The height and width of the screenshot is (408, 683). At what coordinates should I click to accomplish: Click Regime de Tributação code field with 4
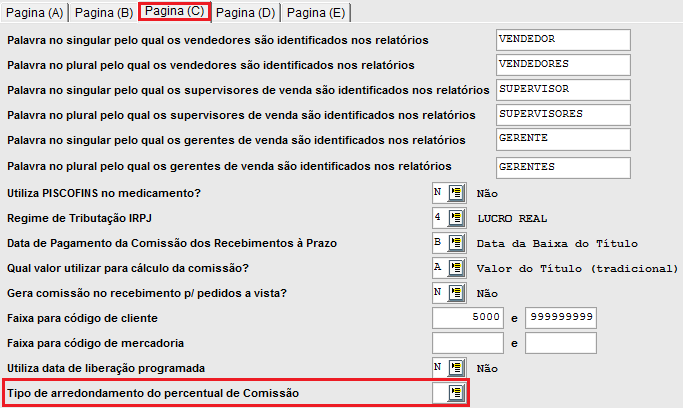pyautogui.click(x=440, y=218)
